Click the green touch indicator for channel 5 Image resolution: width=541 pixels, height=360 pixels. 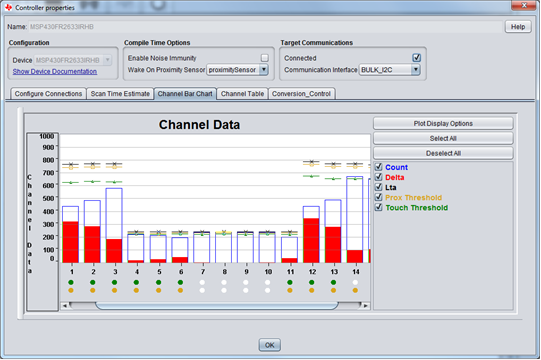pos(158,282)
